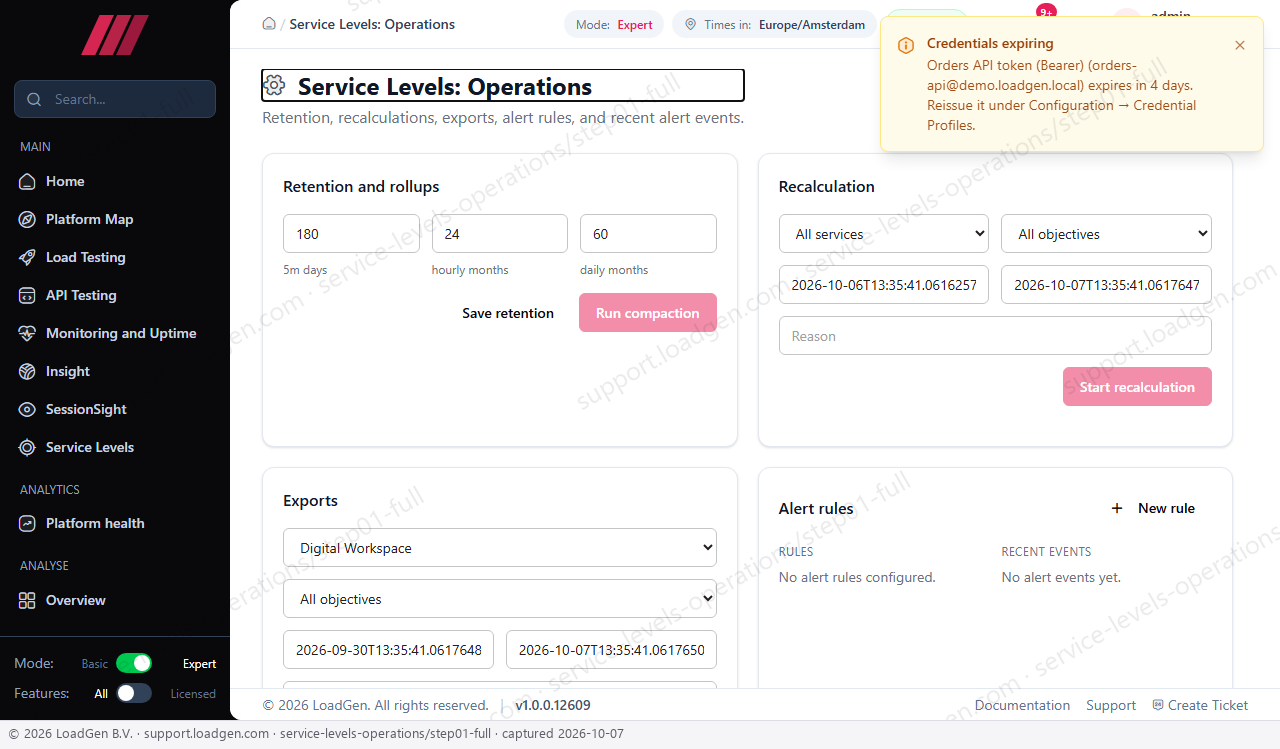Viewport: 1280px width, 749px height.
Task: Toggle the All/Licensed features switch
Action: coord(134,693)
